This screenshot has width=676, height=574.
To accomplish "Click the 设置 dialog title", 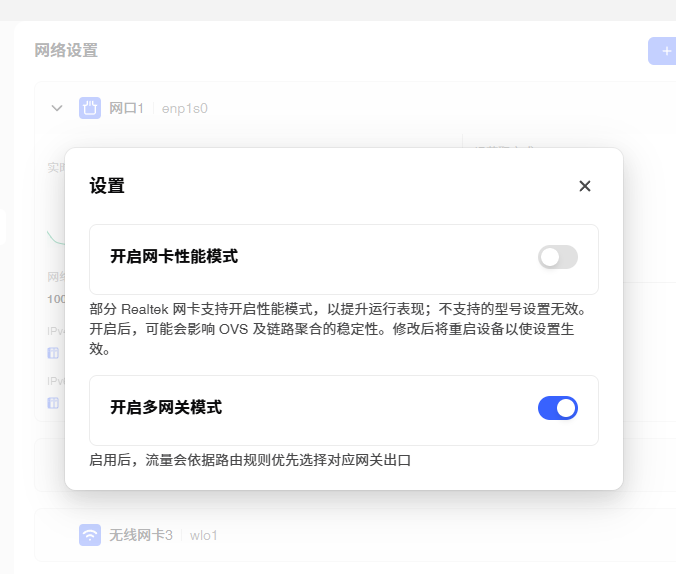I will point(107,186).
